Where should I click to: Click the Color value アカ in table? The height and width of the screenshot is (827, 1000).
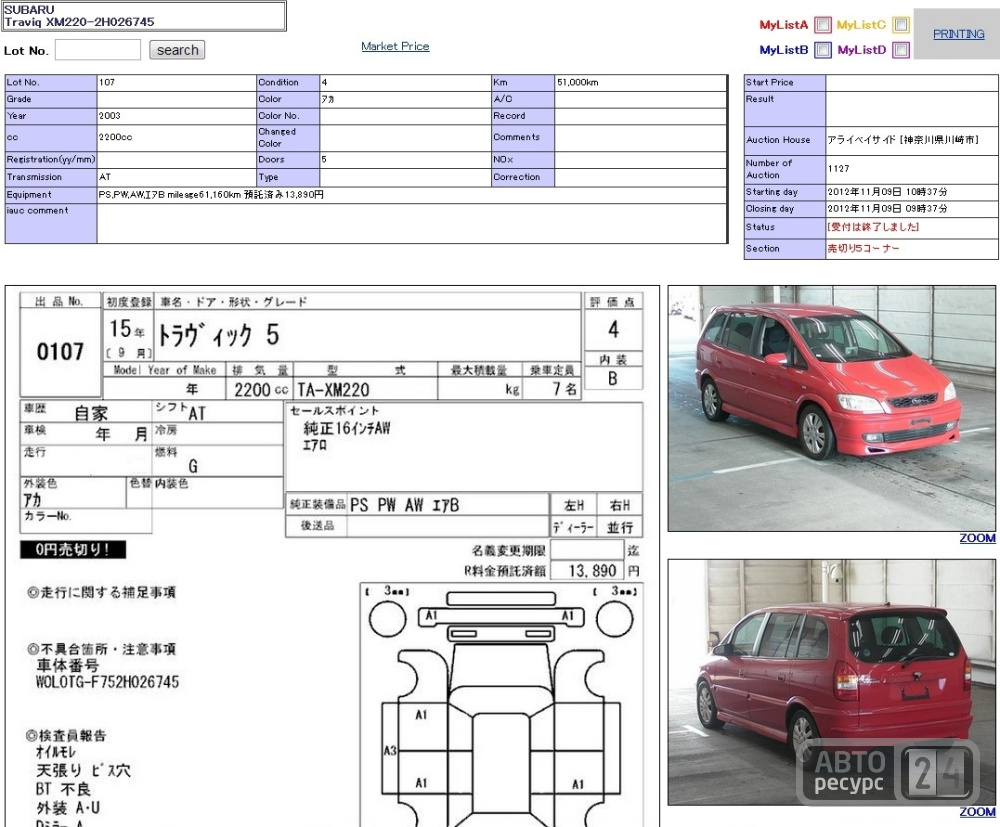click(327, 99)
